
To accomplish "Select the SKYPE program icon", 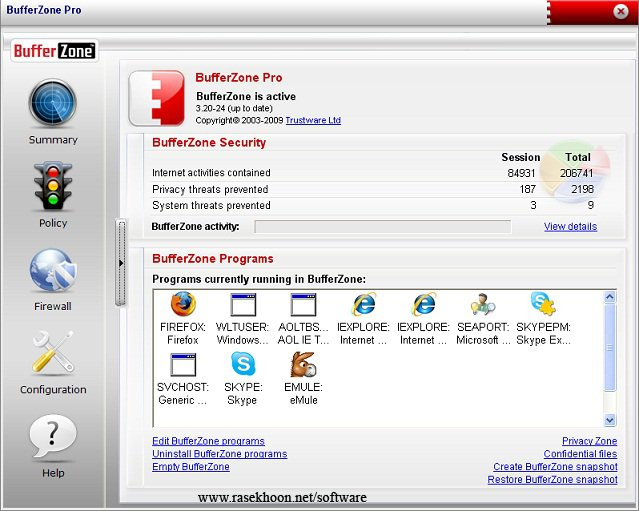I will [x=243, y=364].
